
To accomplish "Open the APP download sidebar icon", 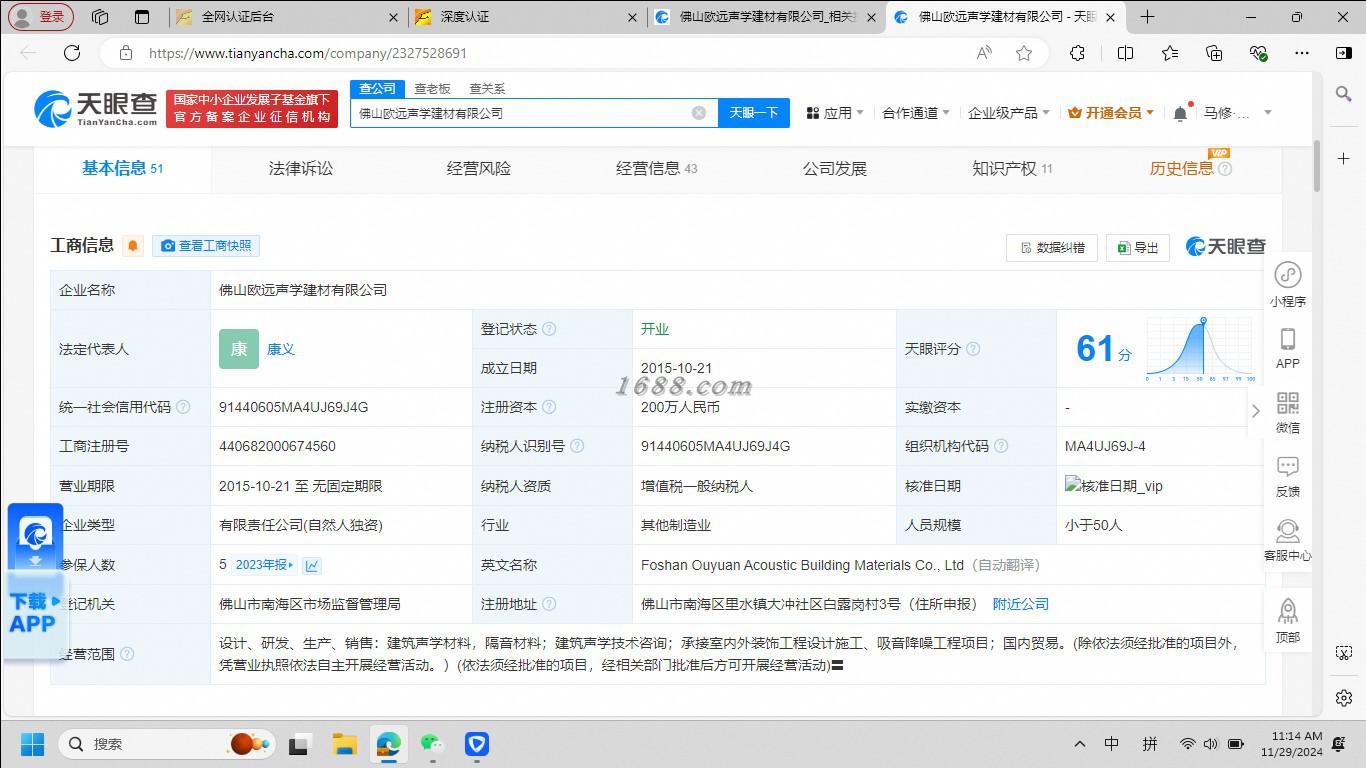I will [1287, 348].
